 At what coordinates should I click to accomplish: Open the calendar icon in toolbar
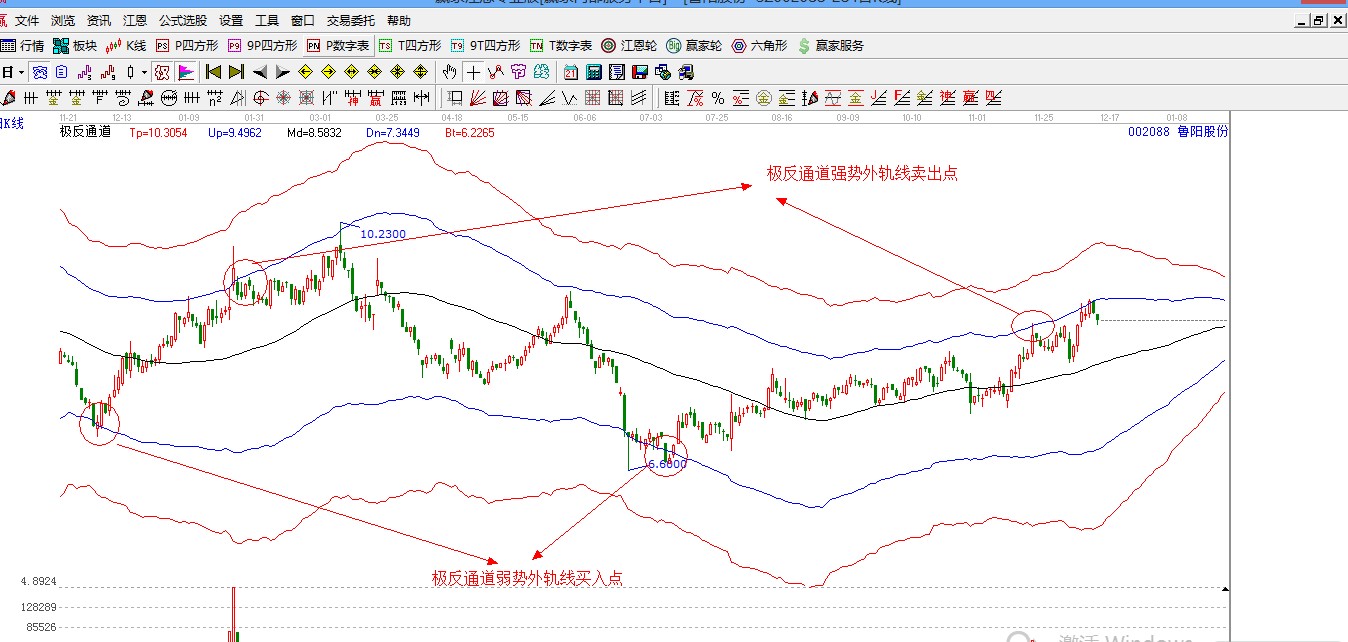(x=571, y=72)
